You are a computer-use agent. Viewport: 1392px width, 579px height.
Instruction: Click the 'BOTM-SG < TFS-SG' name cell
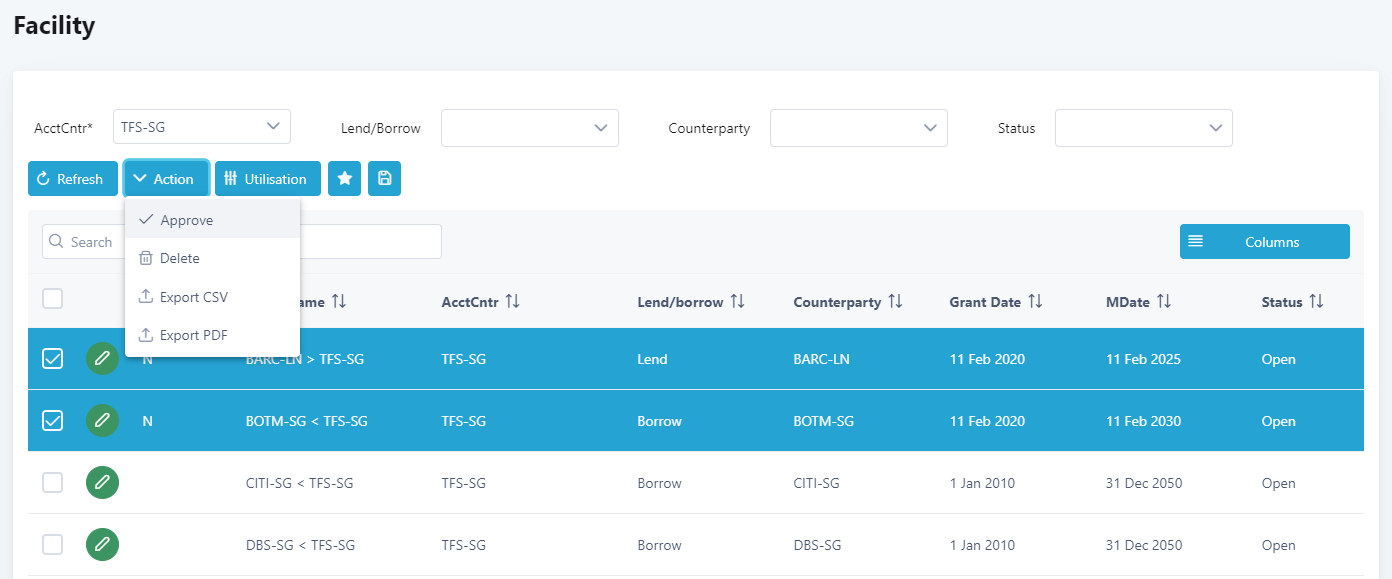(307, 421)
